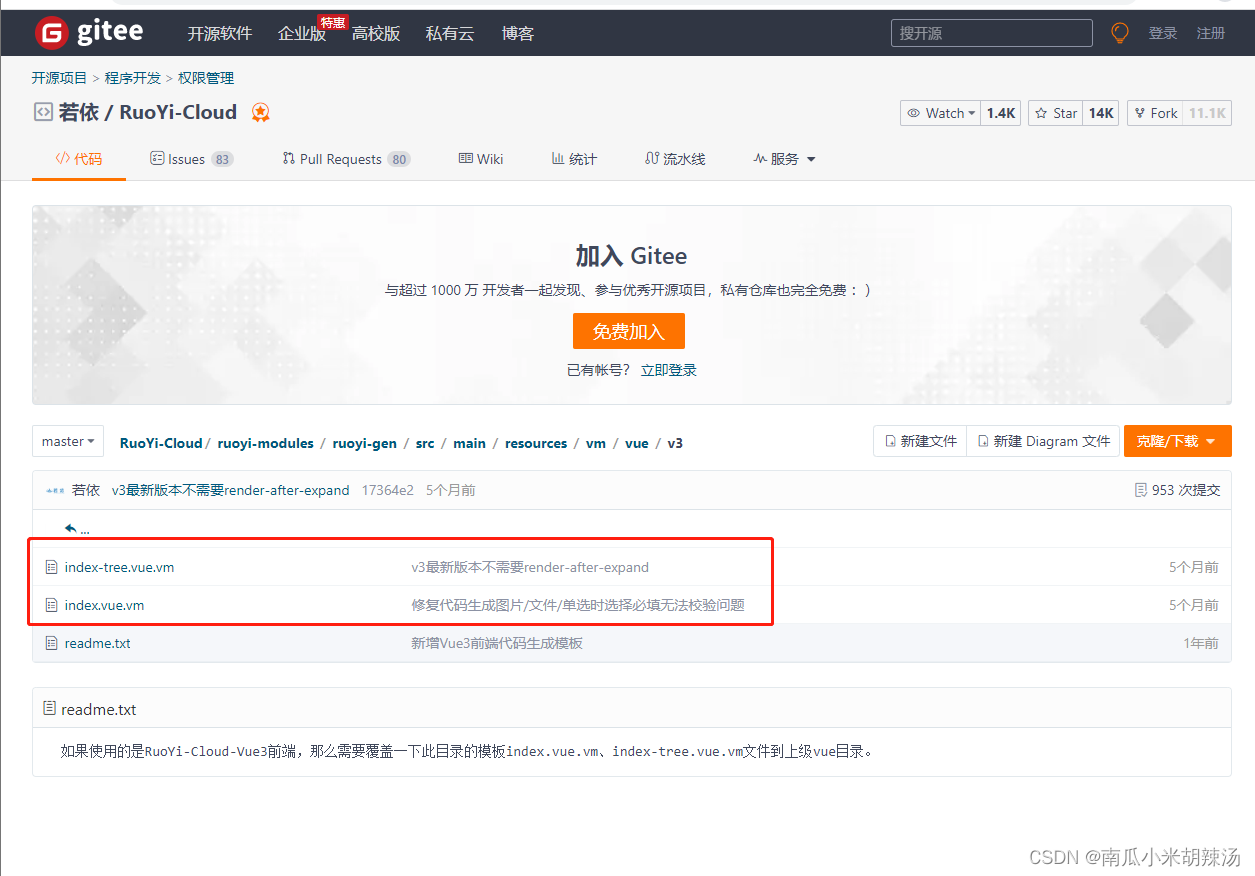Image resolution: width=1255 pixels, height=876 pixels.
Task: Click the file icon of index-tree.vue.vm
Action: (51, 567)
